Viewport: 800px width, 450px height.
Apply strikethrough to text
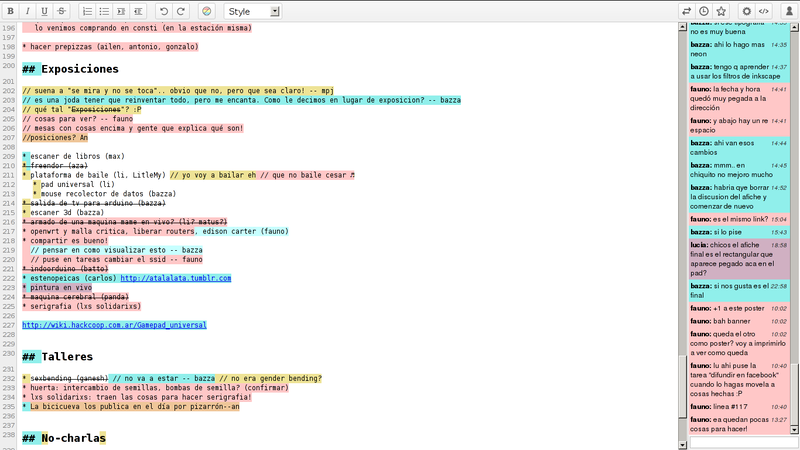point(62,11)
